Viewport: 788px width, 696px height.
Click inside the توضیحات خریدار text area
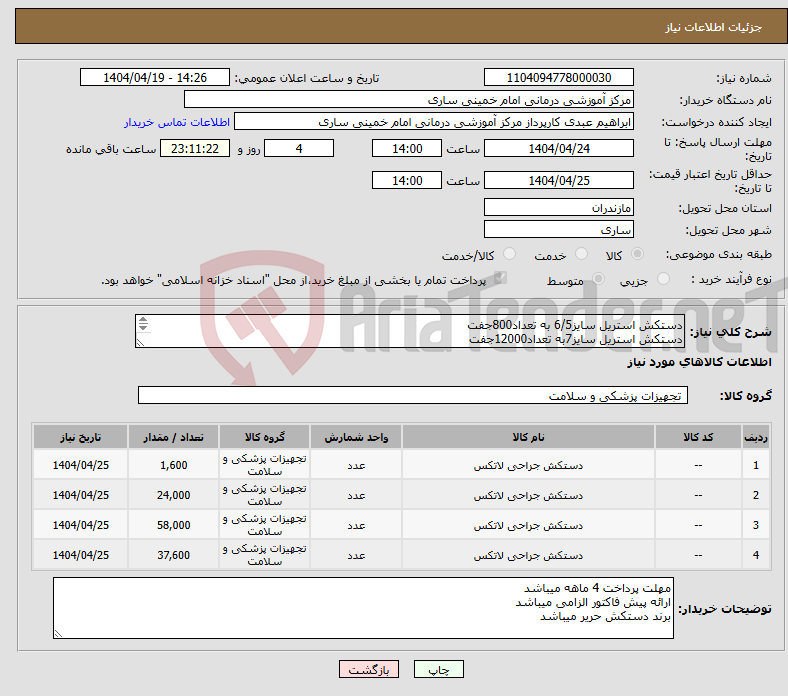pos(363,608)
